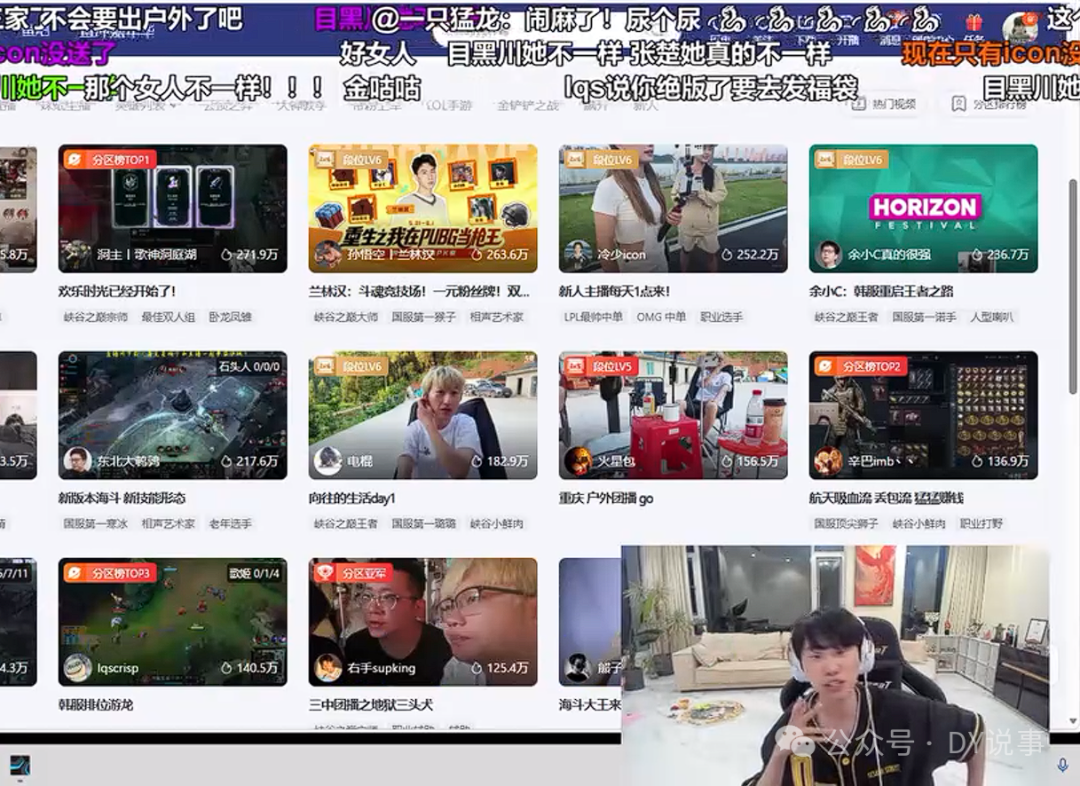This screenshot has width=1080, height=786.
Task: Open 右手supking stream thumbnail
Action: (423, 621)
